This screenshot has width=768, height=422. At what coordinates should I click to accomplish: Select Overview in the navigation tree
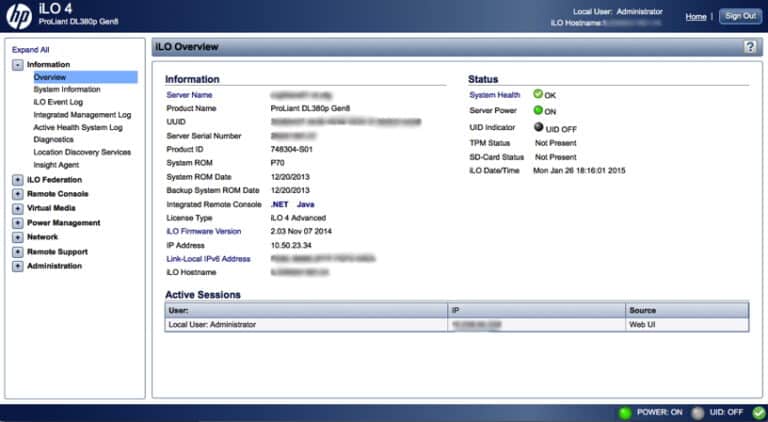point(85,77)
